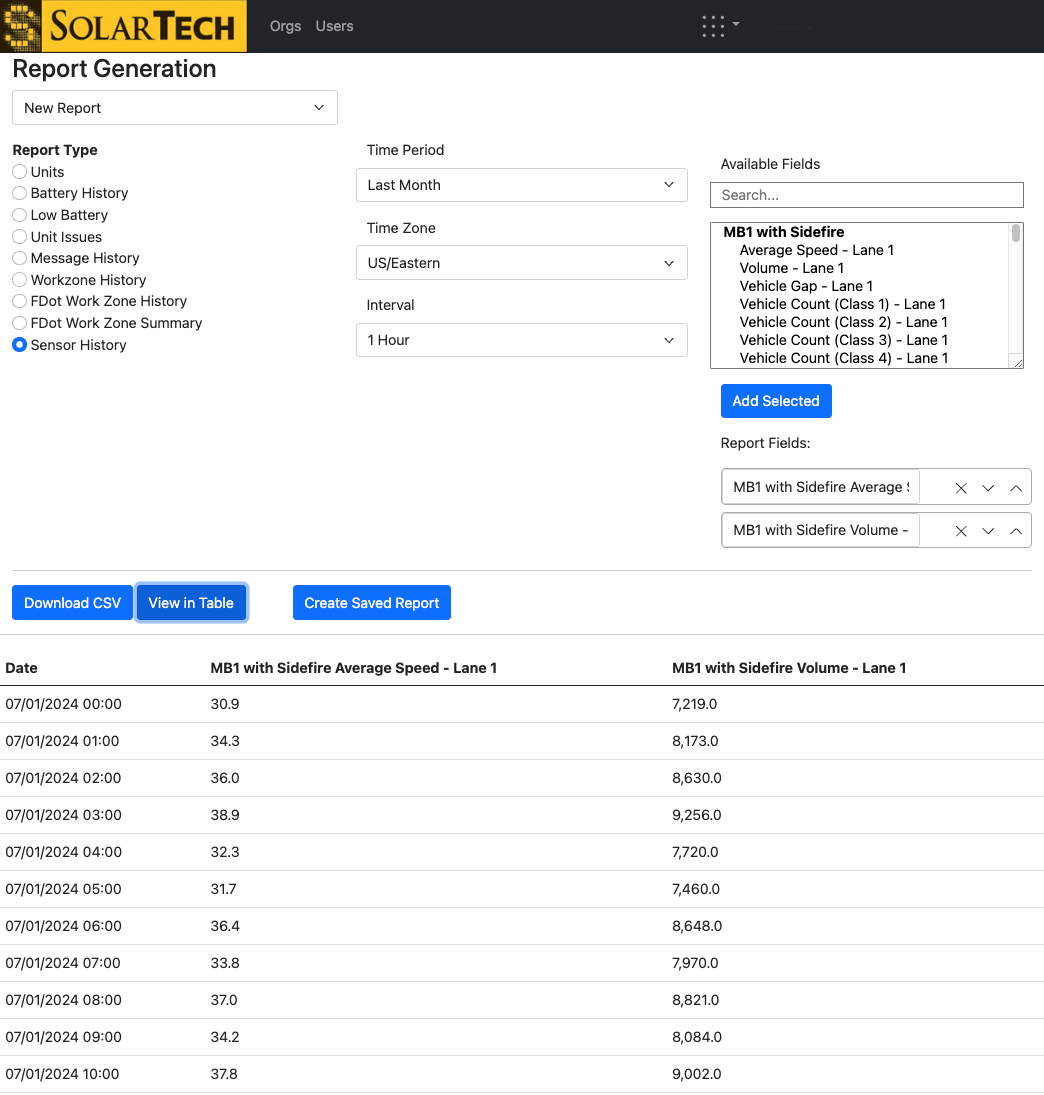Open the Time Zone dropdown
Image resolution: width=1044 pixels, height=1095 pixels.
click(x=522, y=263)
